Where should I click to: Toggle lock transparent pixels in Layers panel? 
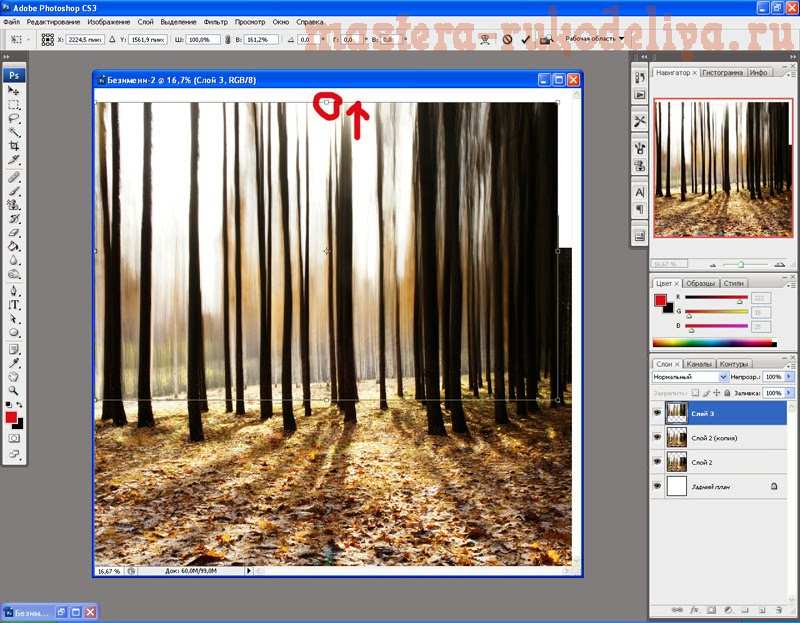(695, 393)
